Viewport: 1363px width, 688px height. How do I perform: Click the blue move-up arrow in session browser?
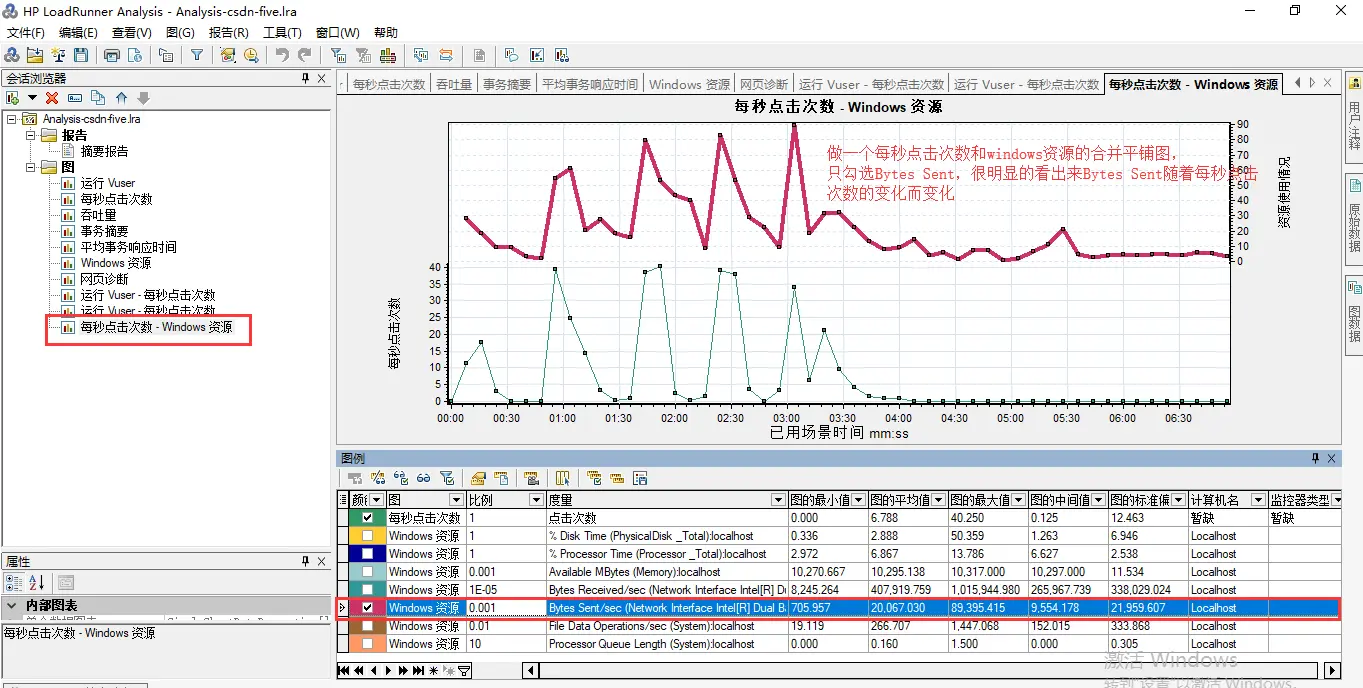(x=121, y=98)
